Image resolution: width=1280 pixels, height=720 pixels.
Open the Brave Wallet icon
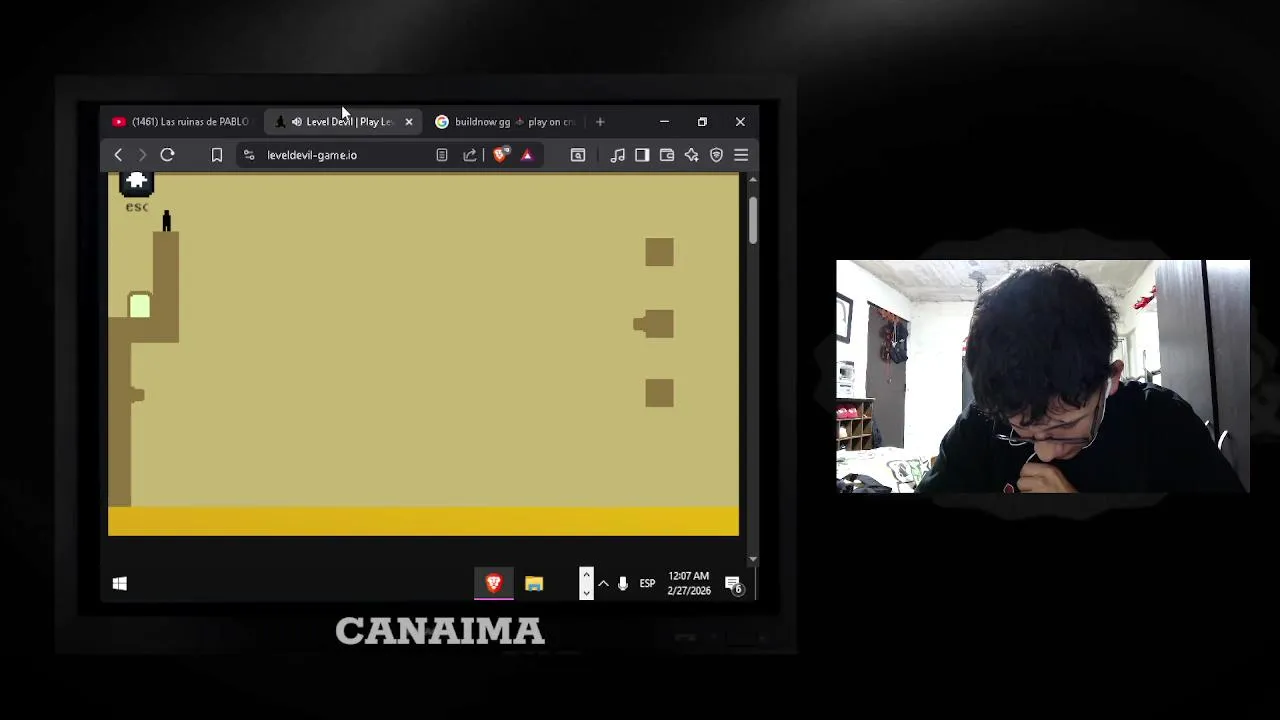click(667, 155)
